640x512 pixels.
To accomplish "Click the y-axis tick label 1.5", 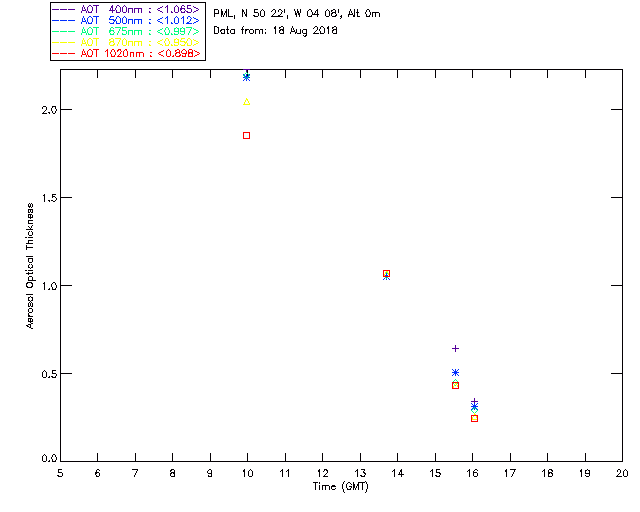I will pyautogui.click(x=49, y=198).
